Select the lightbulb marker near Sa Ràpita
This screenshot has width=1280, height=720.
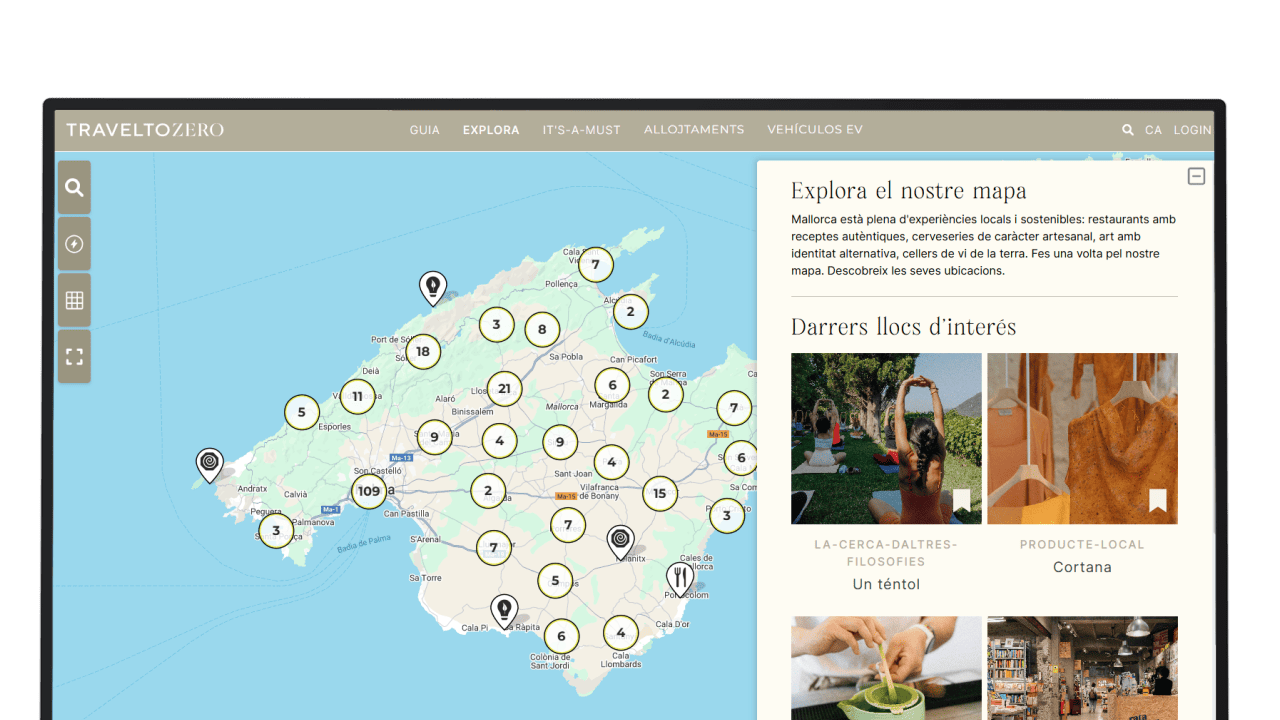504,611
